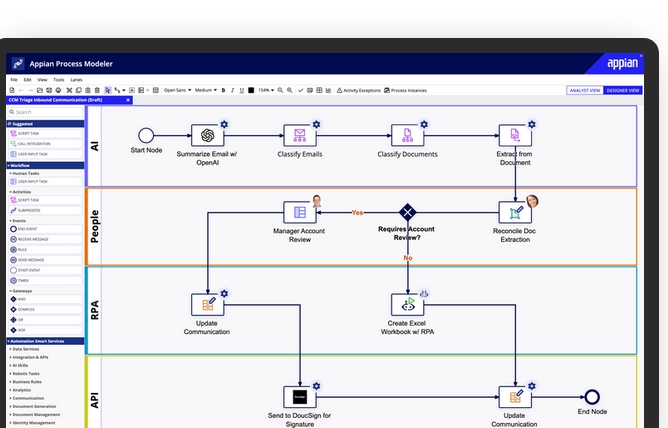668x428 pixels.
Task: Select the Reconcile Doc Extraction node
Action: pyautogui.click(x=515, y=212)
